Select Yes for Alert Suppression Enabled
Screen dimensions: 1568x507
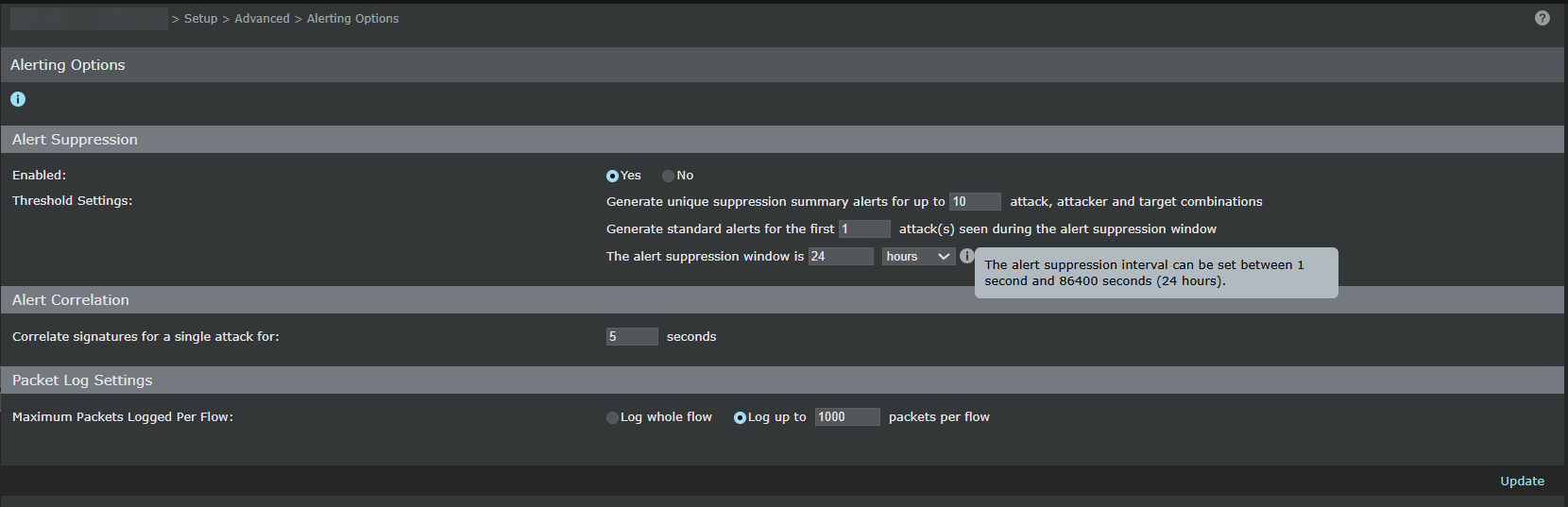612,176
